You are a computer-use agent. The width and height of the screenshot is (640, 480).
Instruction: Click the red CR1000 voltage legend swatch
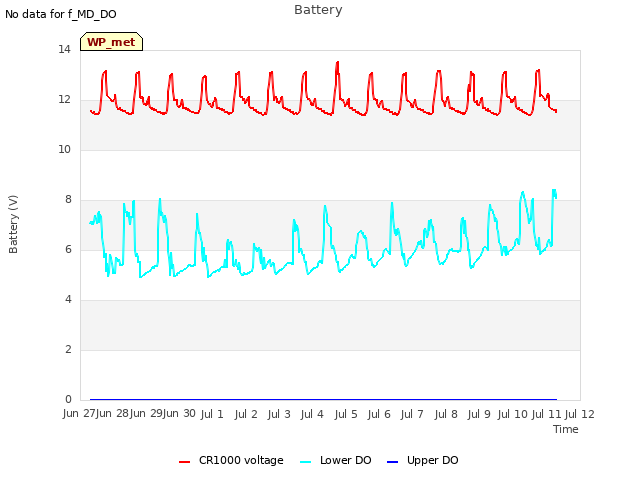click(x=184, y=462)
